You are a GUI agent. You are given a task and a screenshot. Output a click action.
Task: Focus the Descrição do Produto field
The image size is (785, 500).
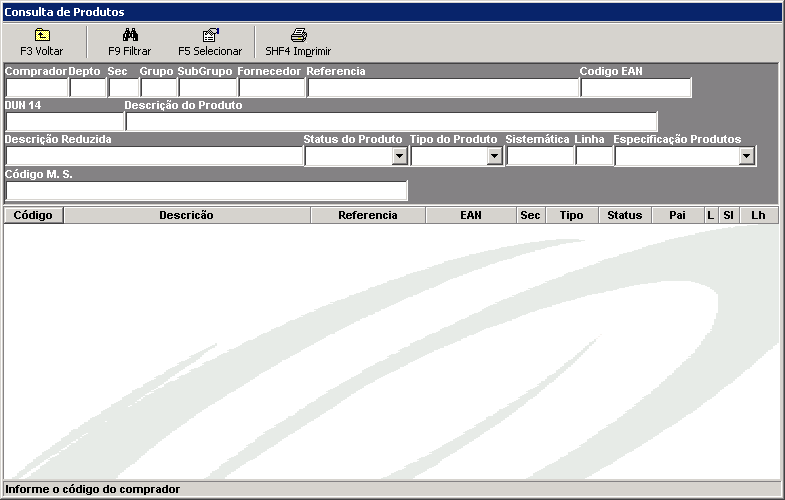point(391,122)
